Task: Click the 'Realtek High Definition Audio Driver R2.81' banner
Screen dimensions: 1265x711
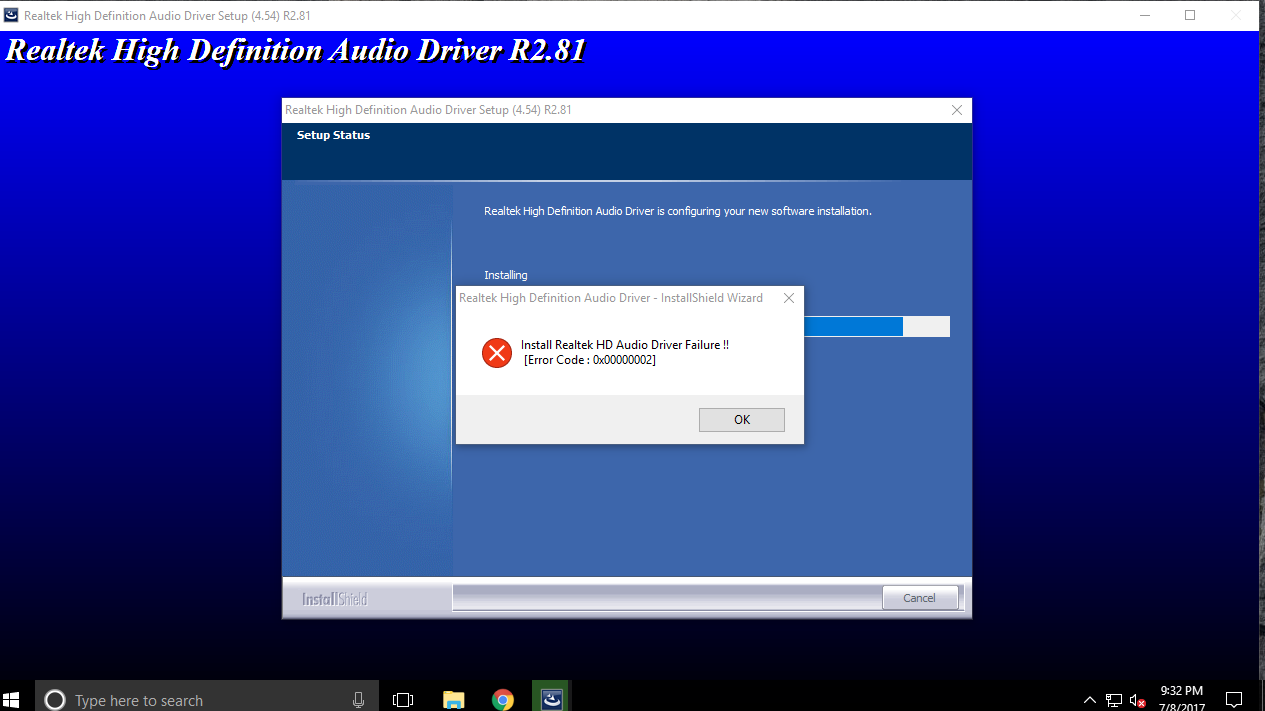Action: tap(296, 50)
